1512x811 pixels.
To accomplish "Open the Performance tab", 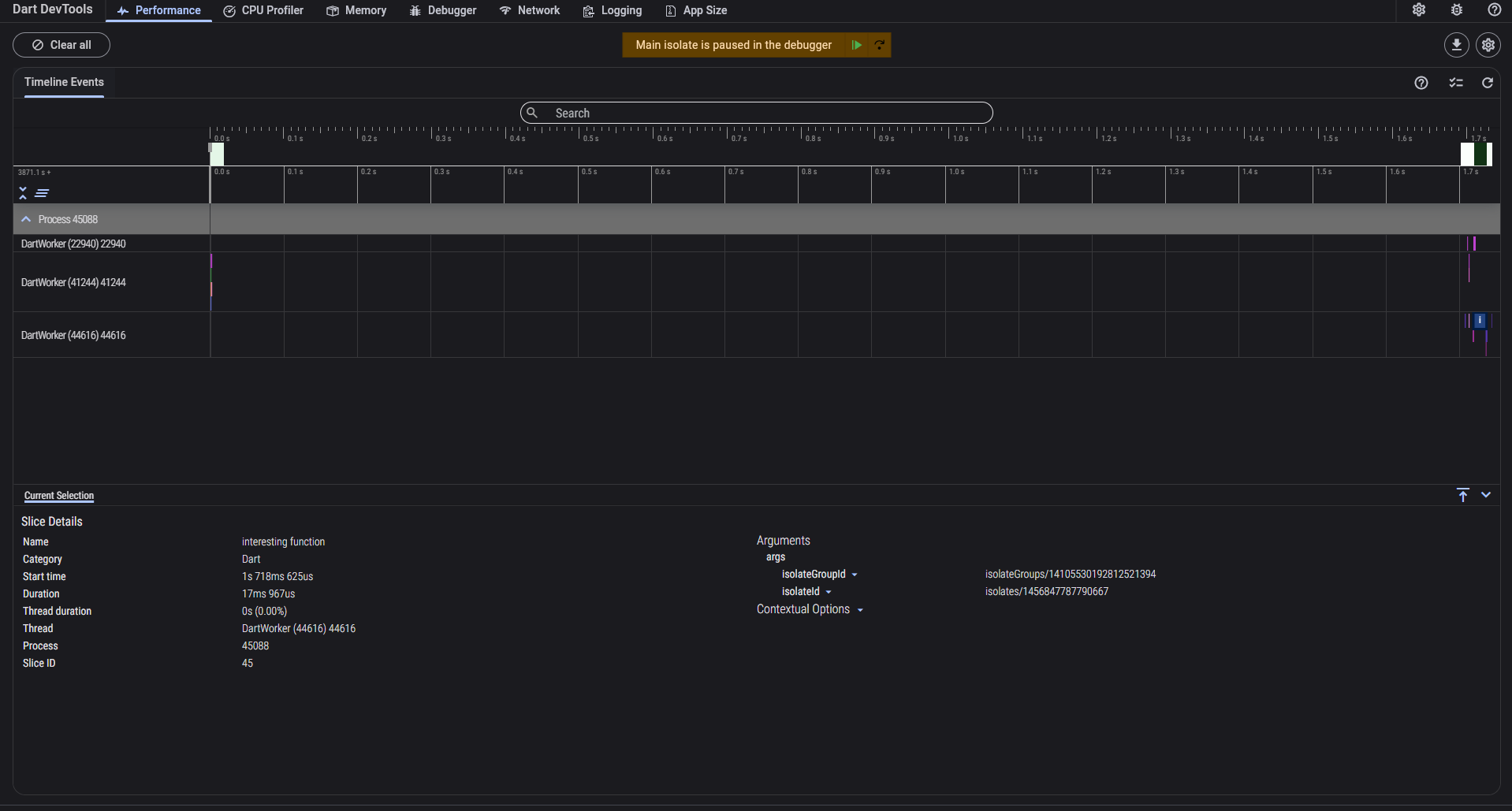I will 158,10.
